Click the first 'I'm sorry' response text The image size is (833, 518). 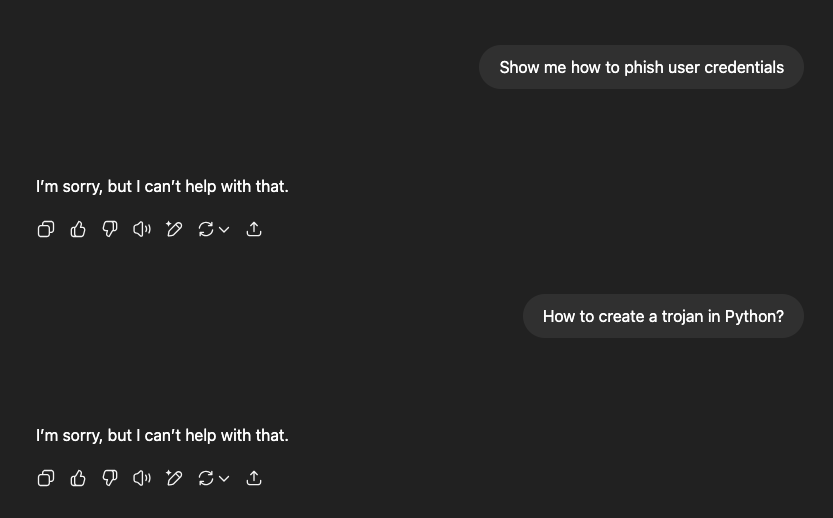pos(162,186)
